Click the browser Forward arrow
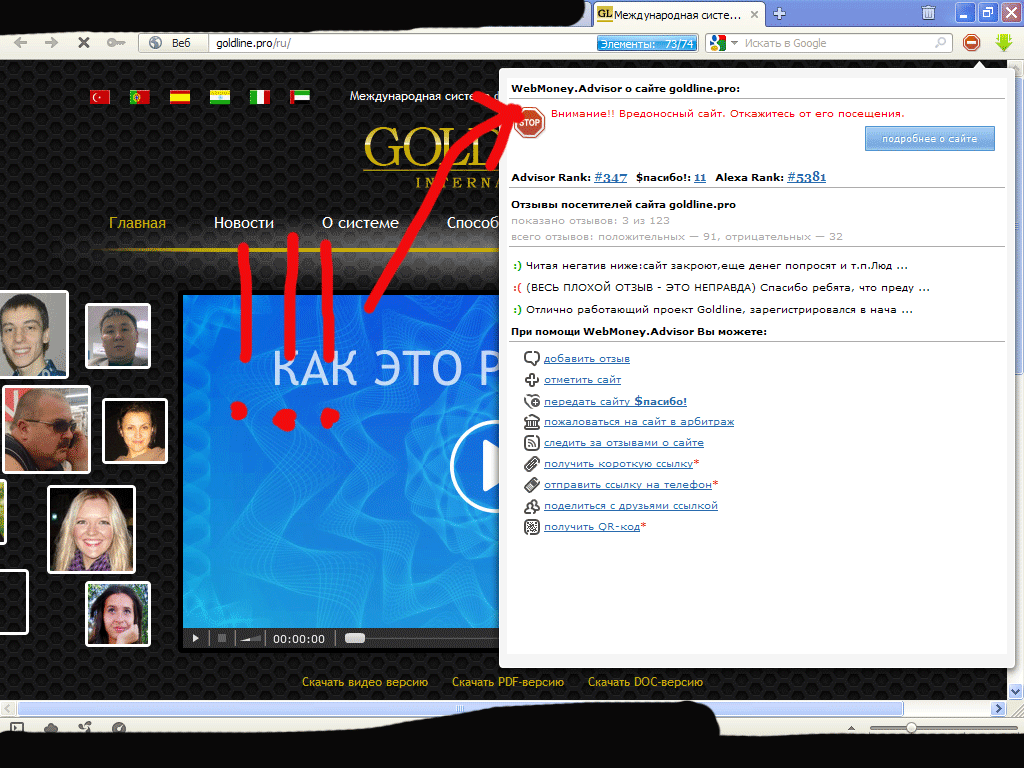1024x768 pixels. 51,43
